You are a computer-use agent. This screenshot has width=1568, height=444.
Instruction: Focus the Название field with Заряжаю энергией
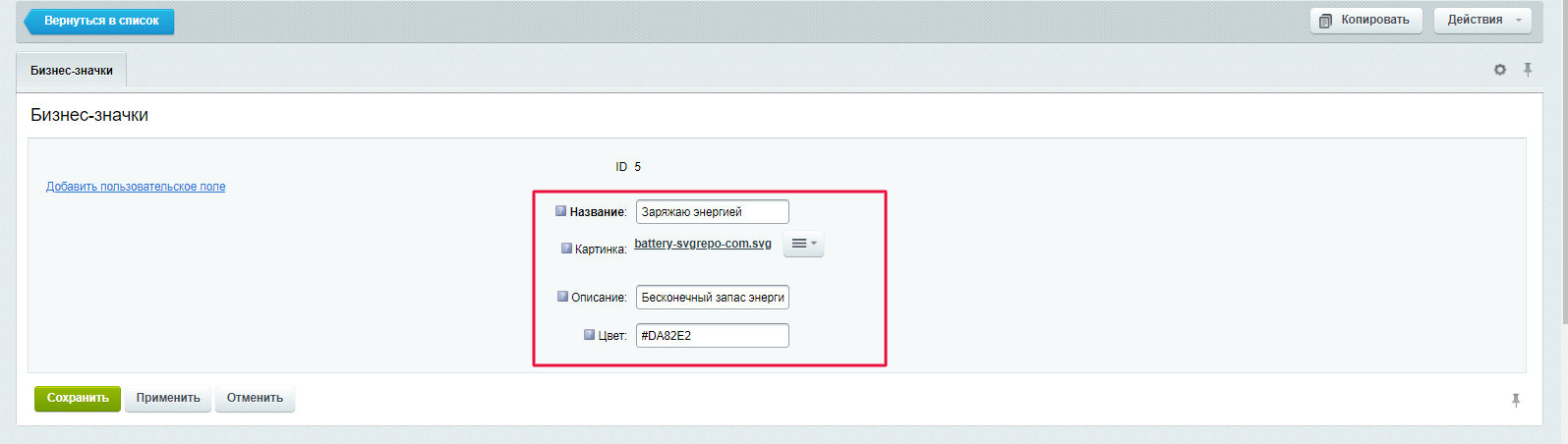713,212
